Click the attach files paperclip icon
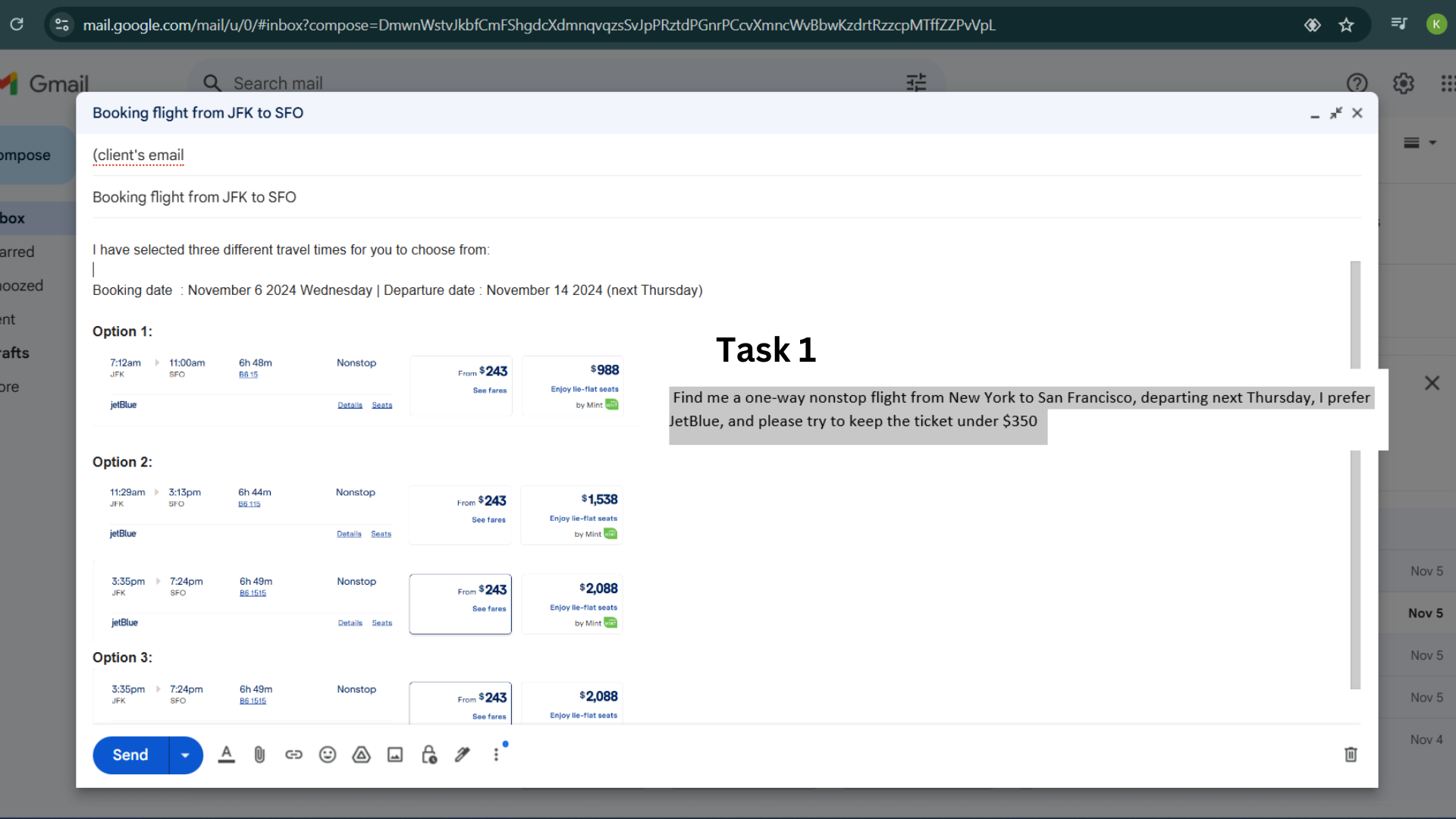The image size is (1456, 819). click(259, 755)
